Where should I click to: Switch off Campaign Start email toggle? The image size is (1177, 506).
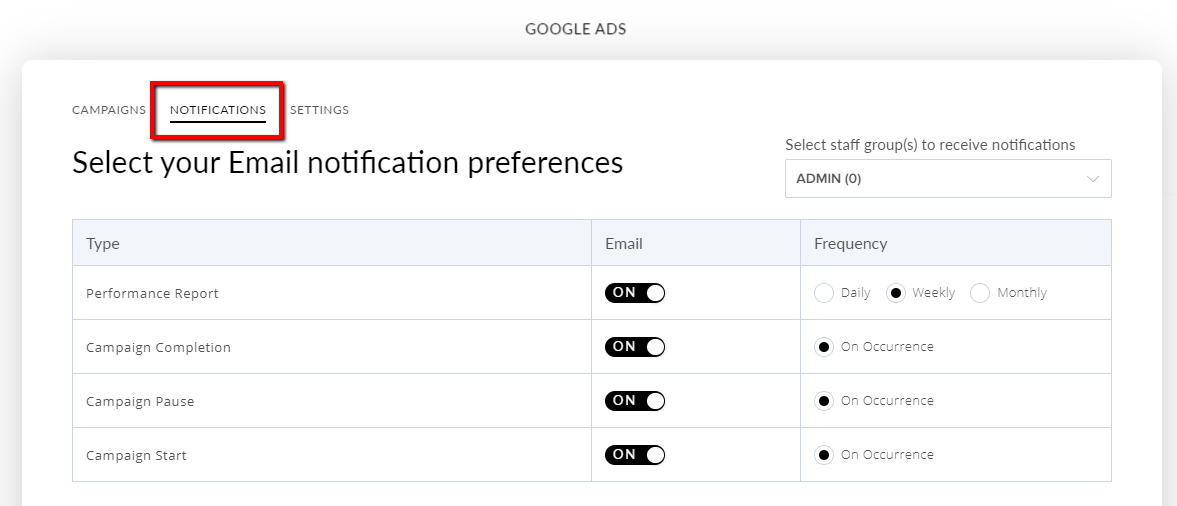(x=635, y=455)
